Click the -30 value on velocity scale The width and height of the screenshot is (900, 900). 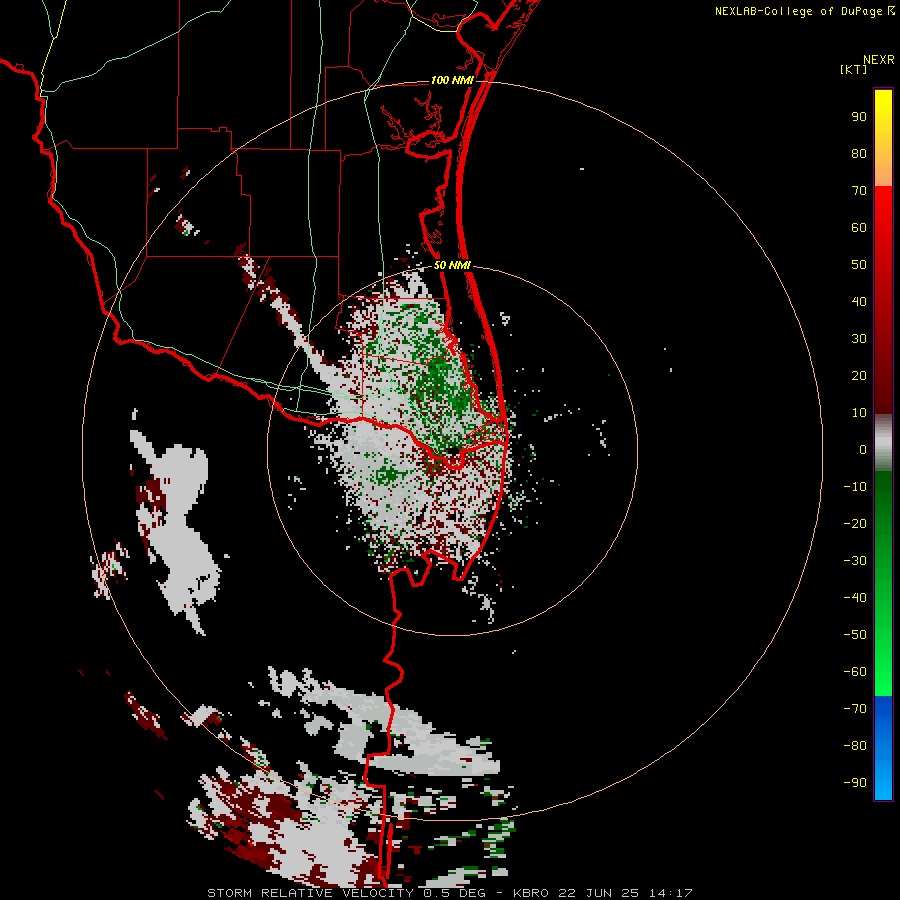(855, 561)
